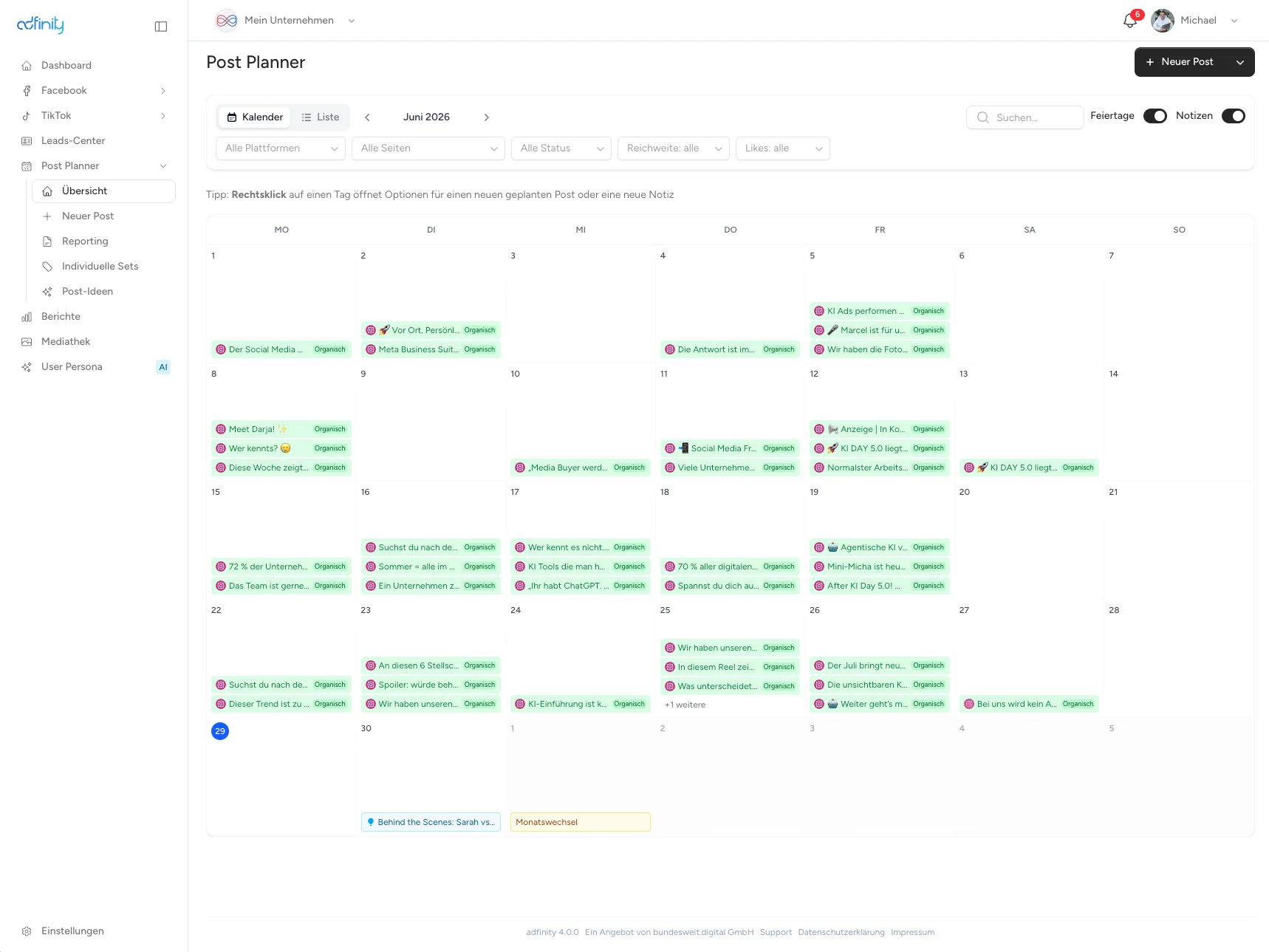The height and width of the screenshot is (952, 1269).
Task: Expand Facebook submenu chevron
Action: point(163,91)
